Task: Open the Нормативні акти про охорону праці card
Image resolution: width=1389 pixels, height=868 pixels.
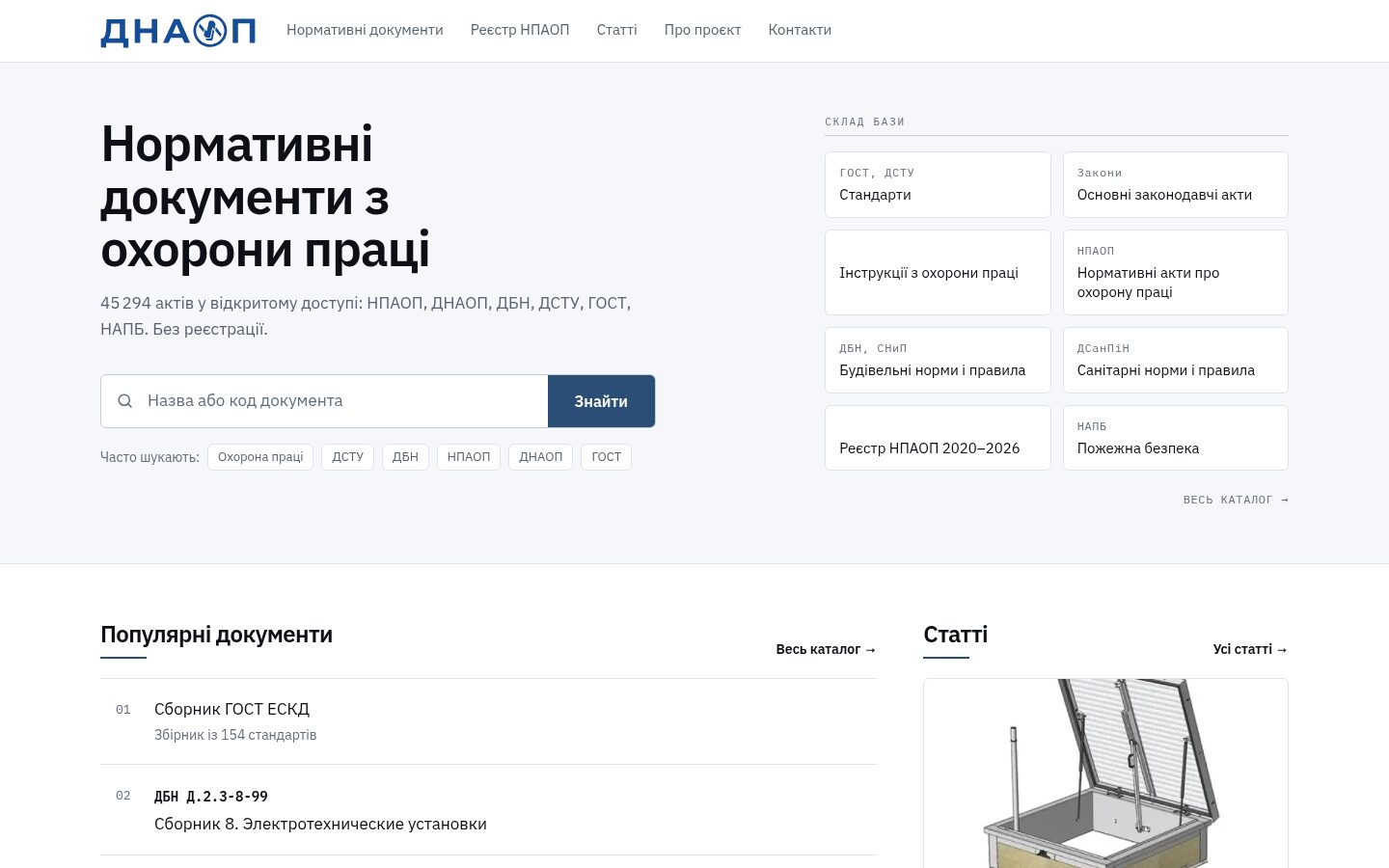Action: 1175,272
